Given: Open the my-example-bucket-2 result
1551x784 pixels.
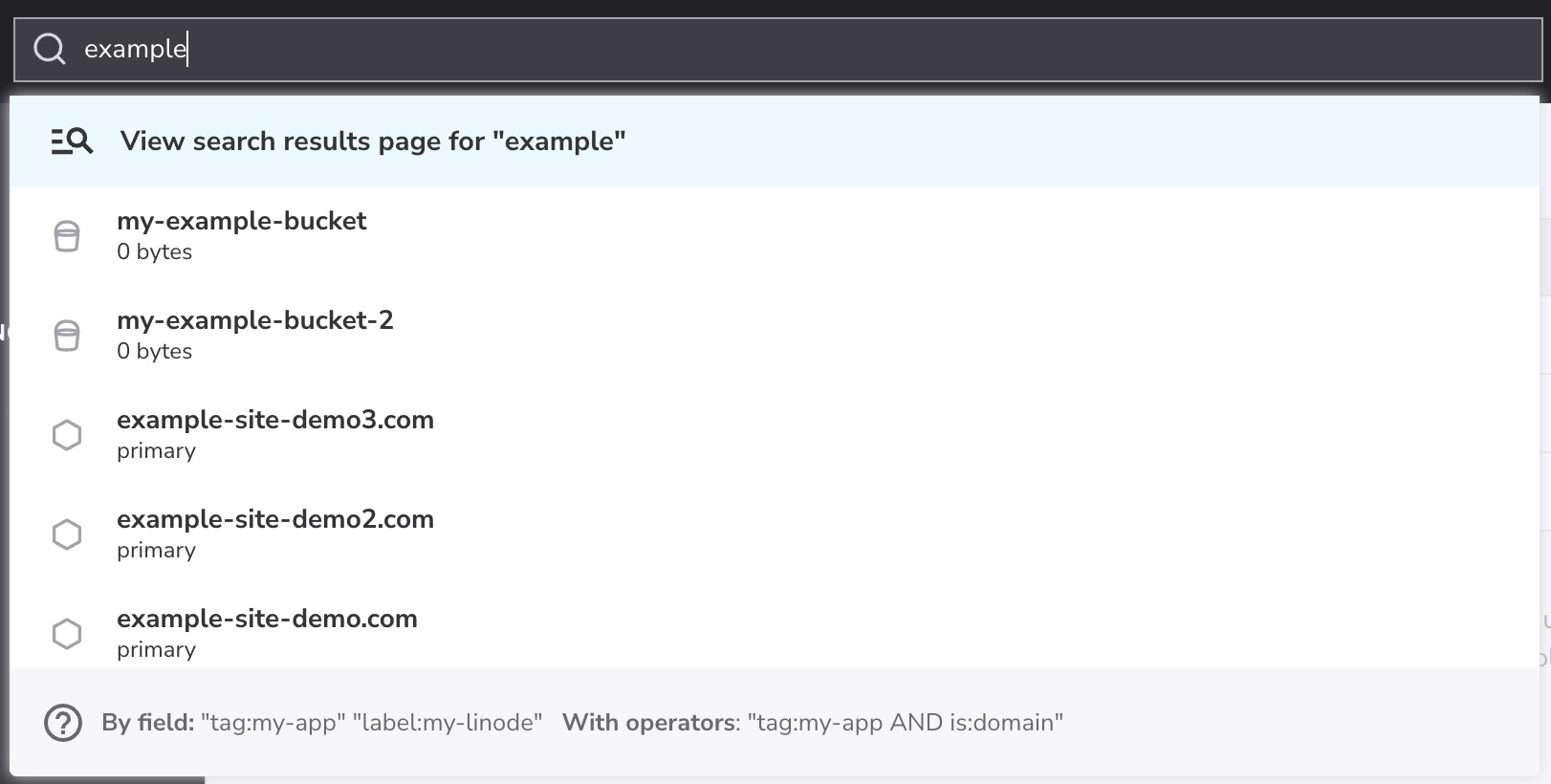Looking at the screenshot, I should [255, 321].
